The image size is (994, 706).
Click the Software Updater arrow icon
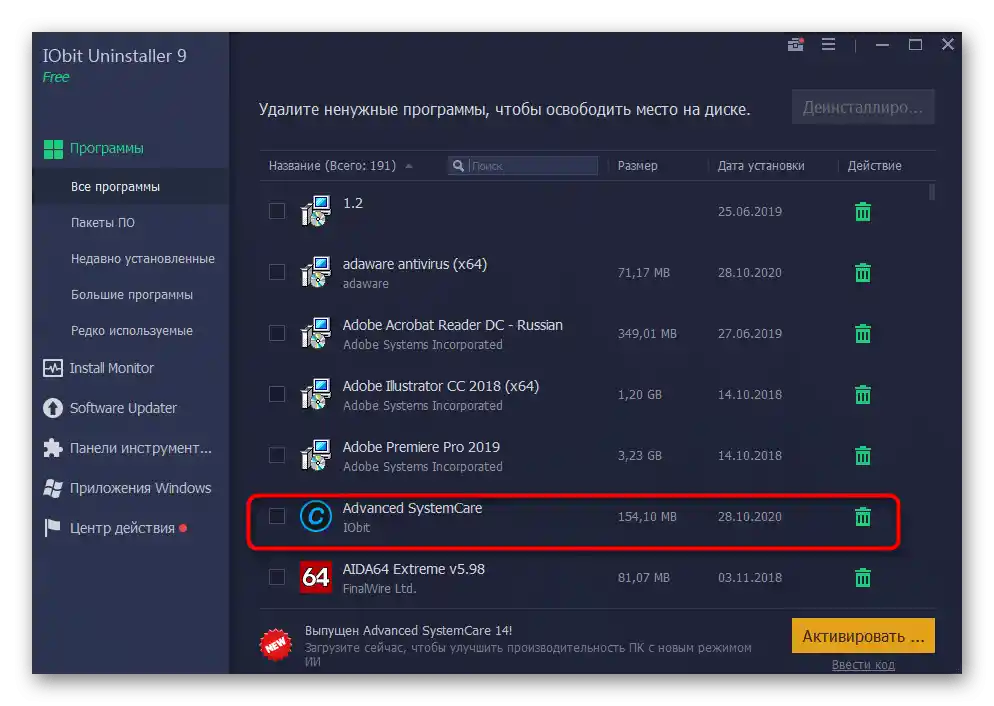53,408
